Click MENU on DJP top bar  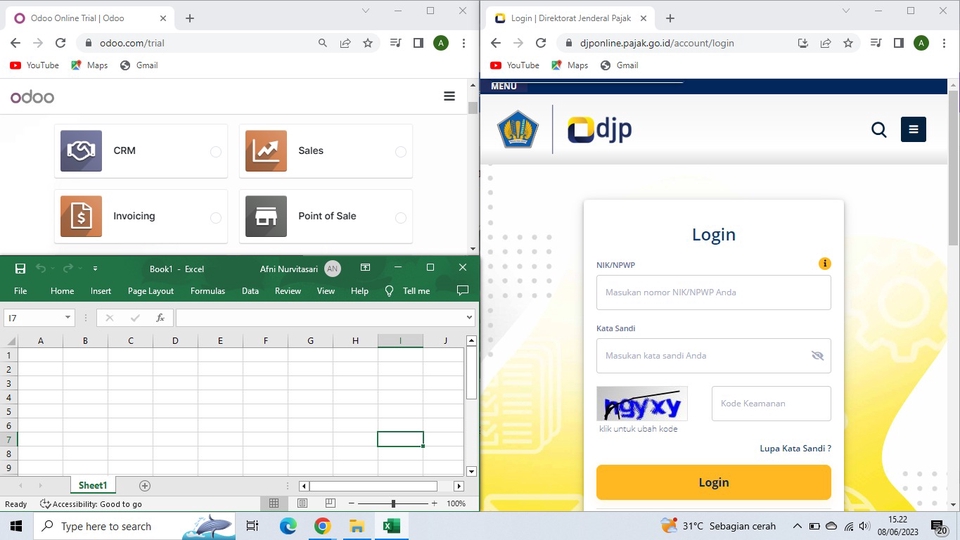coord(504,86)
